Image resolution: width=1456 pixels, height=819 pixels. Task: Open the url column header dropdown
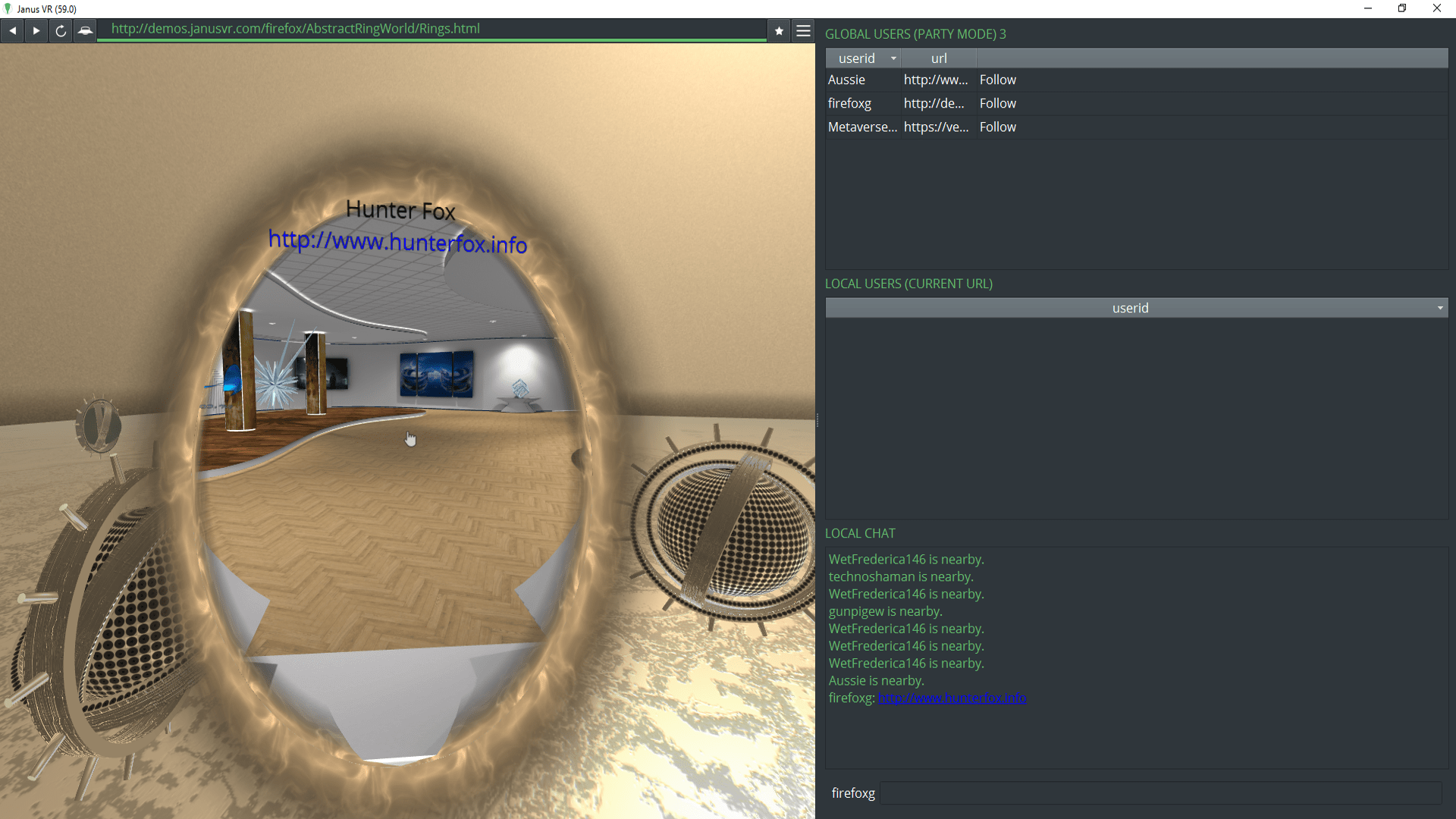coord(938,58)
